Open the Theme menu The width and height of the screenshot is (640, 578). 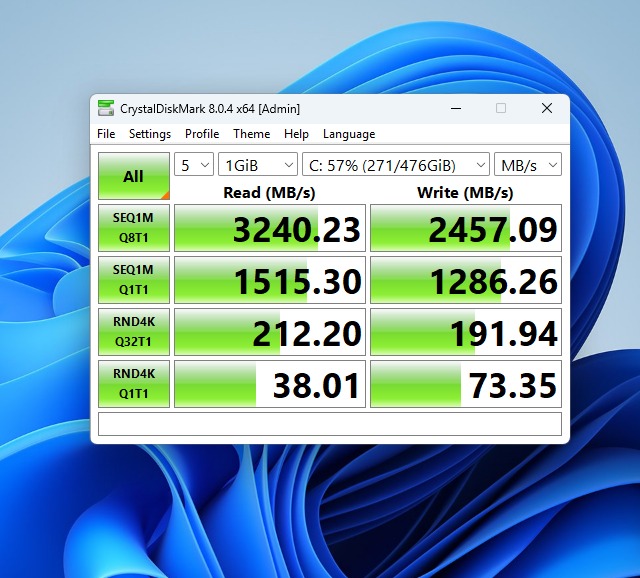252,134
